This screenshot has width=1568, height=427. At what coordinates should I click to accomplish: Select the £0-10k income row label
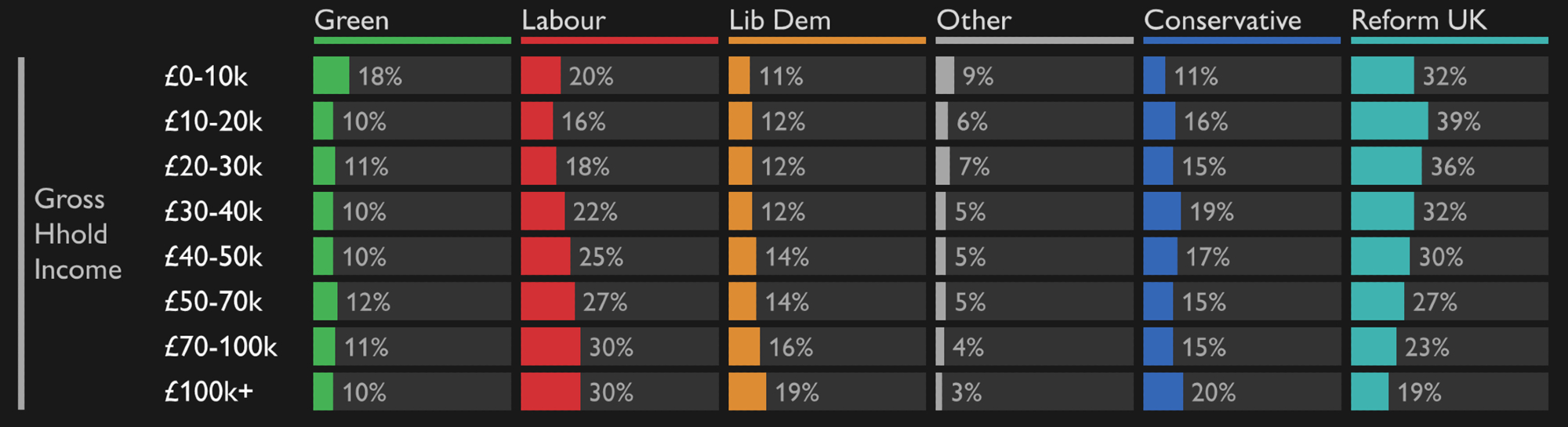[205, 76]
